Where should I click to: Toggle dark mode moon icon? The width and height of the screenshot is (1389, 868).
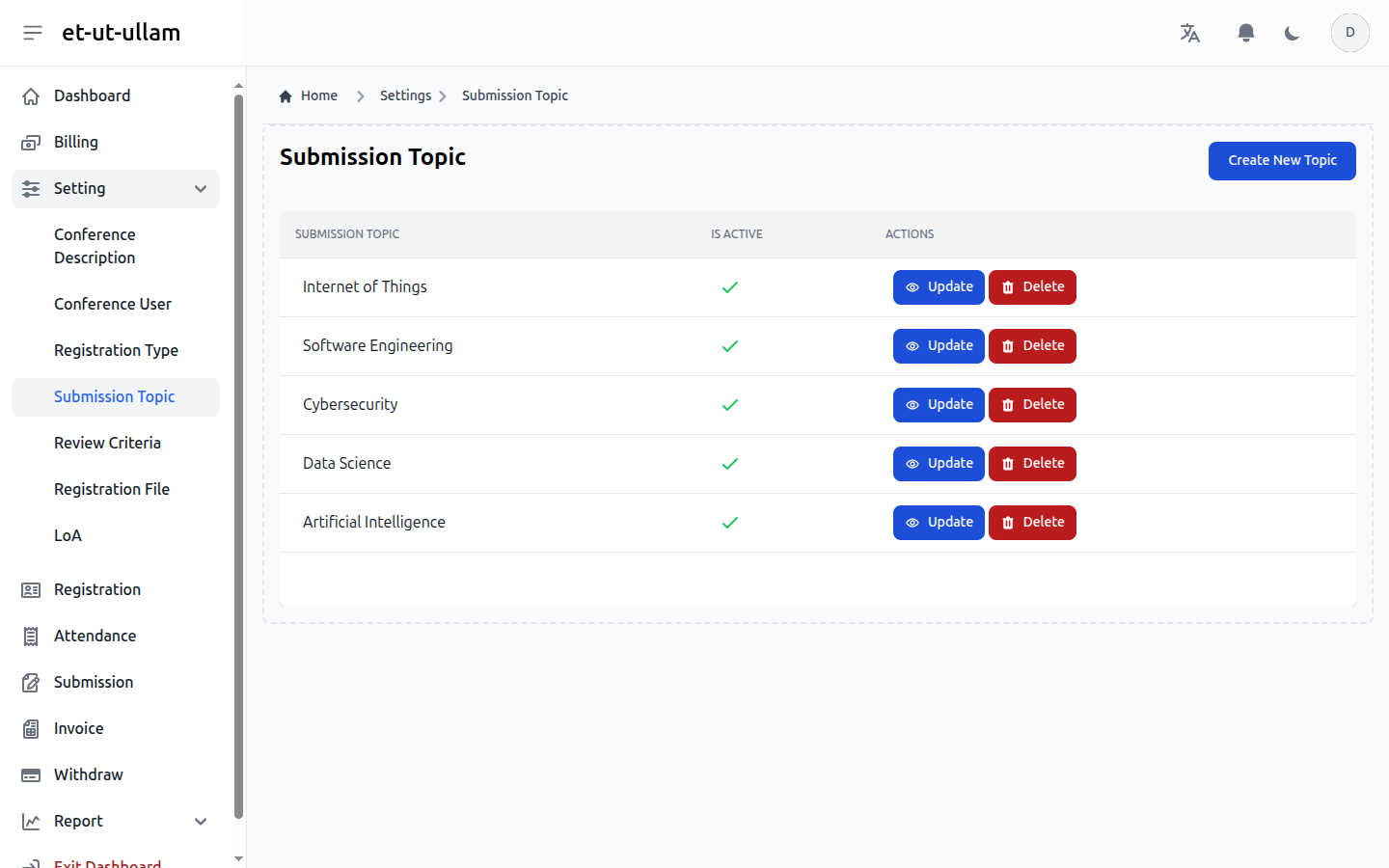1293,33
